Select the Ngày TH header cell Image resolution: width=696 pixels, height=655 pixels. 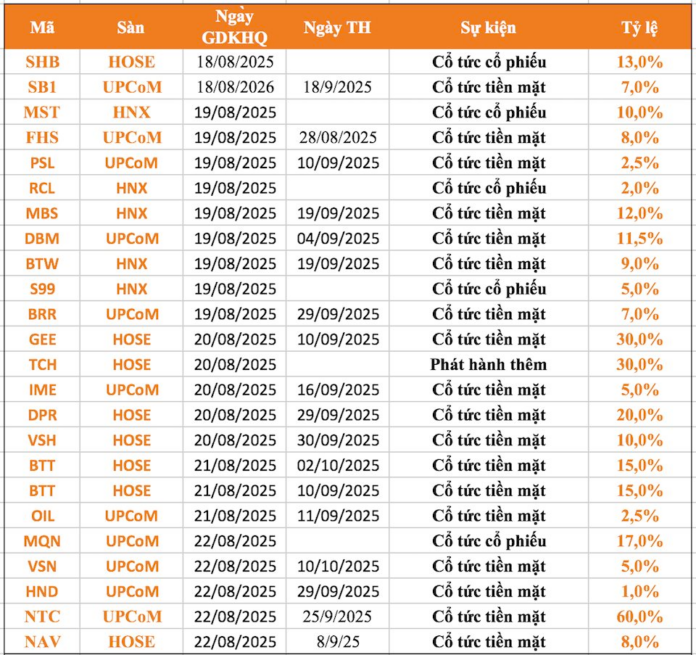coord(337,28)
